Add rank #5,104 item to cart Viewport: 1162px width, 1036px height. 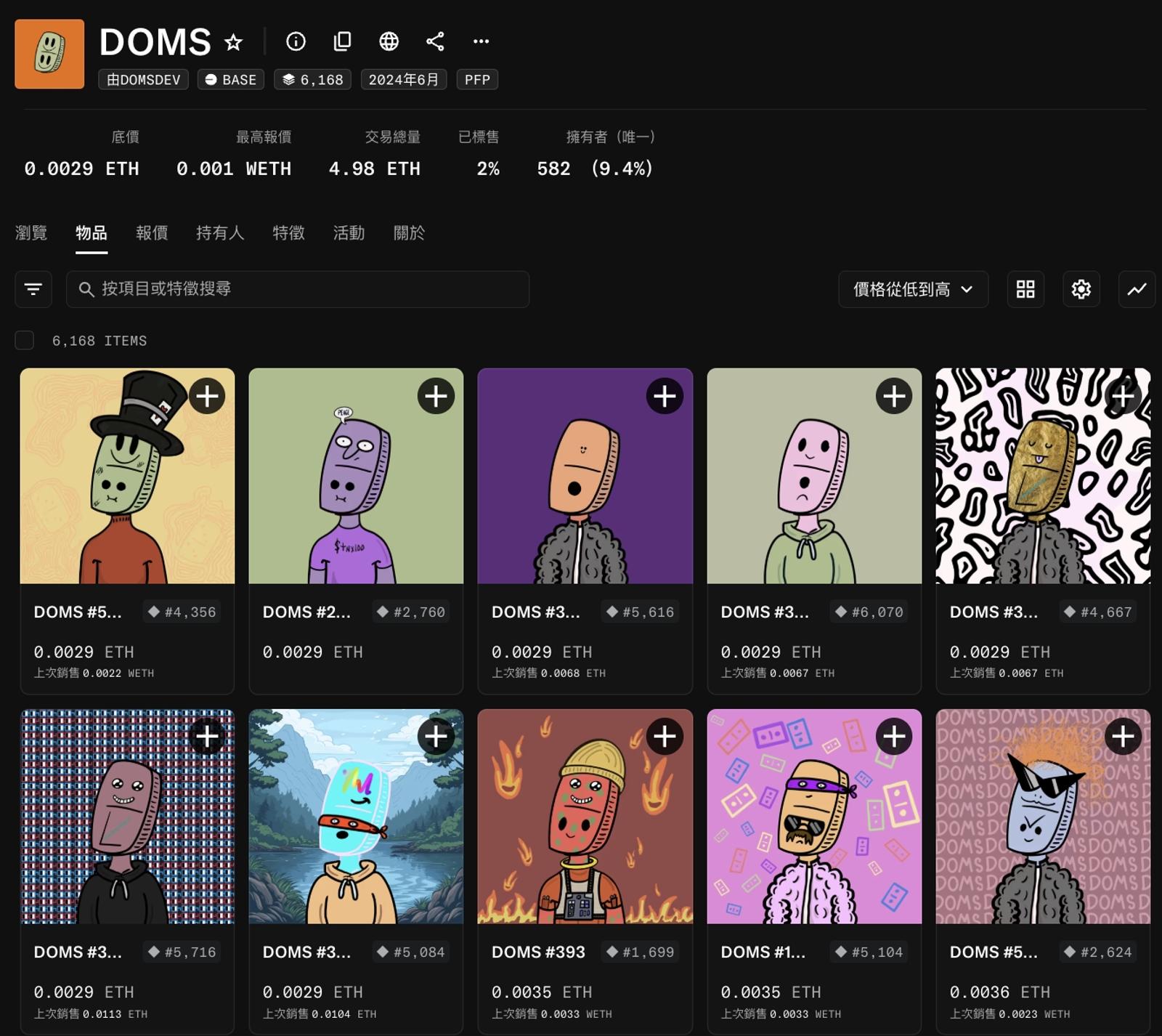894,736
